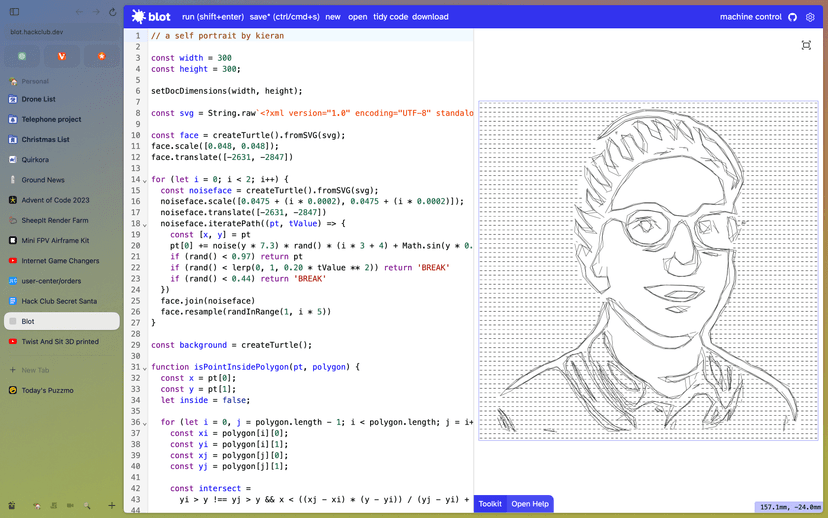Add a new space with plus icon
828x518 pixels.
(x=111, y=506)
